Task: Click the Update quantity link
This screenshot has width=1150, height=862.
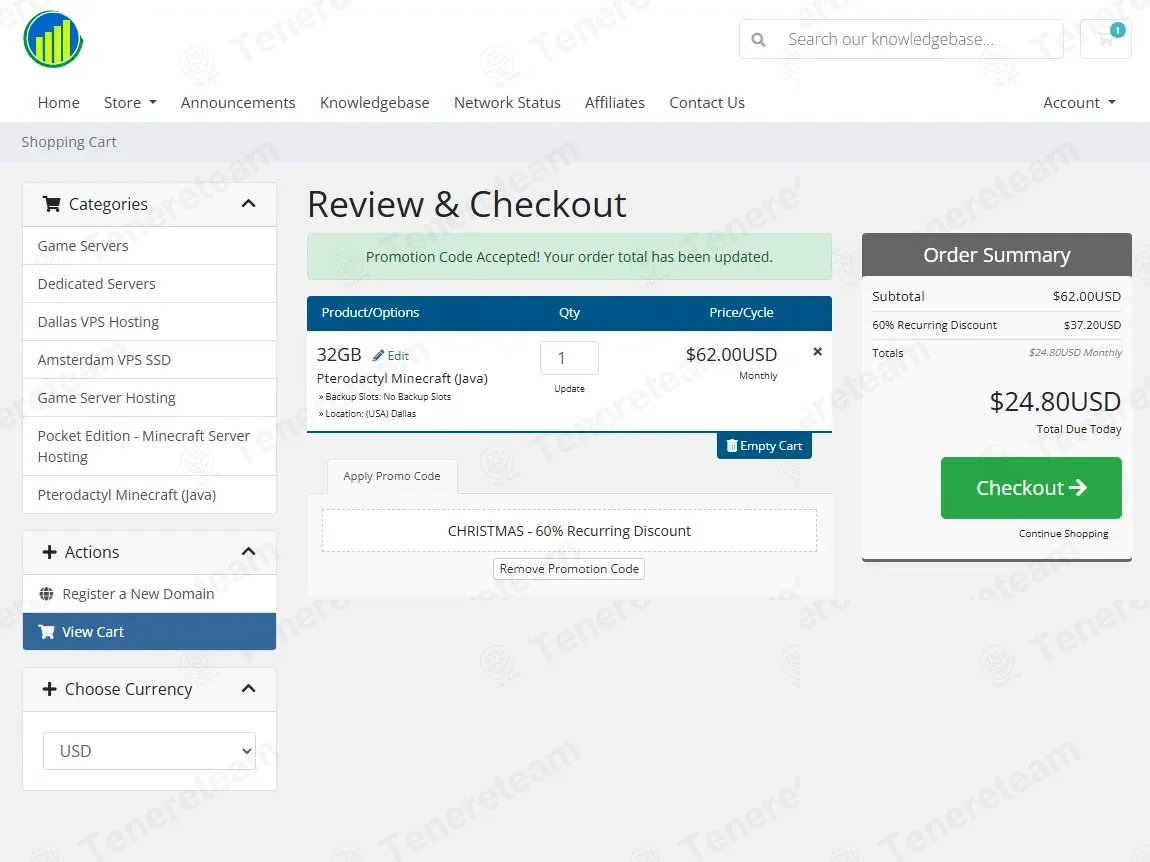Action: click(x=569, y=389)
